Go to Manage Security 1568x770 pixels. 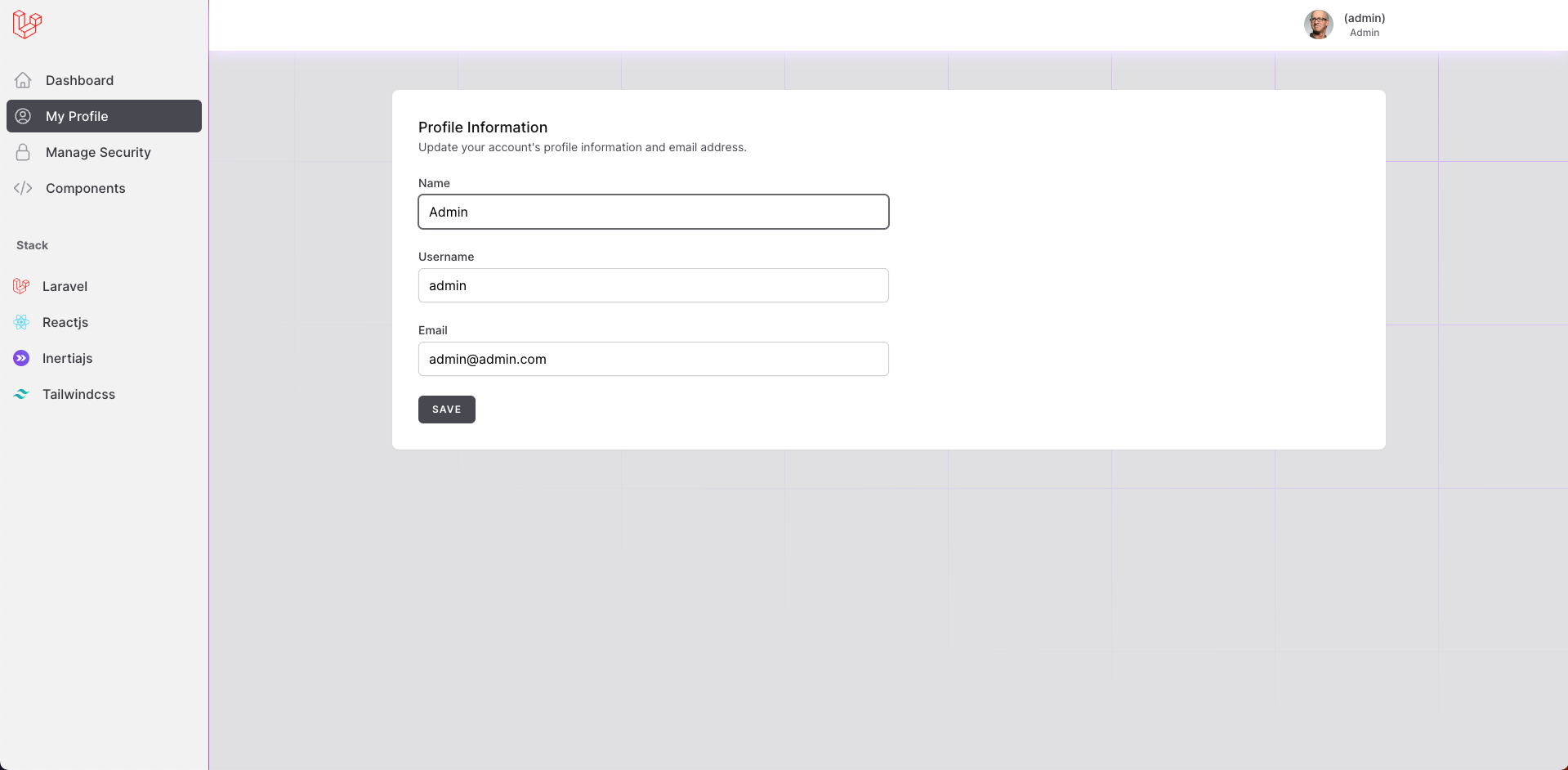[98, 152]
